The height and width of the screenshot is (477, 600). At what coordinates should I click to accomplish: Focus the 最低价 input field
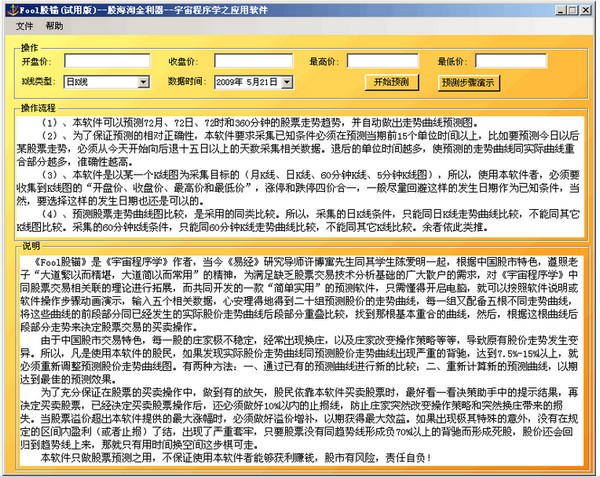click(x=511, y=61)
